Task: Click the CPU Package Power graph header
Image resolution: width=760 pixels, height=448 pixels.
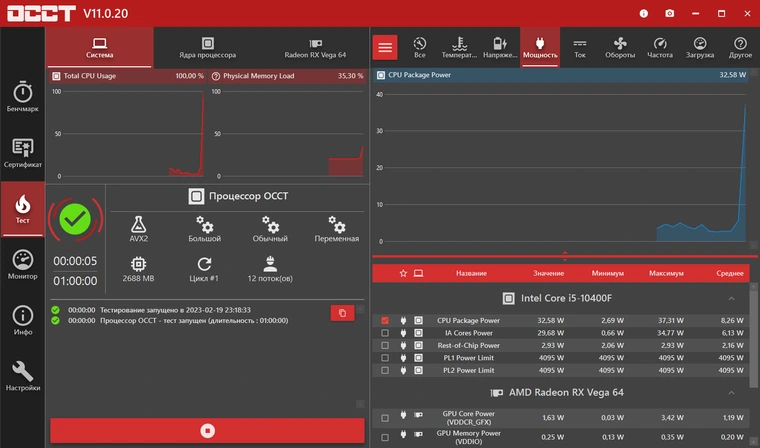Action: pos(562,75)
